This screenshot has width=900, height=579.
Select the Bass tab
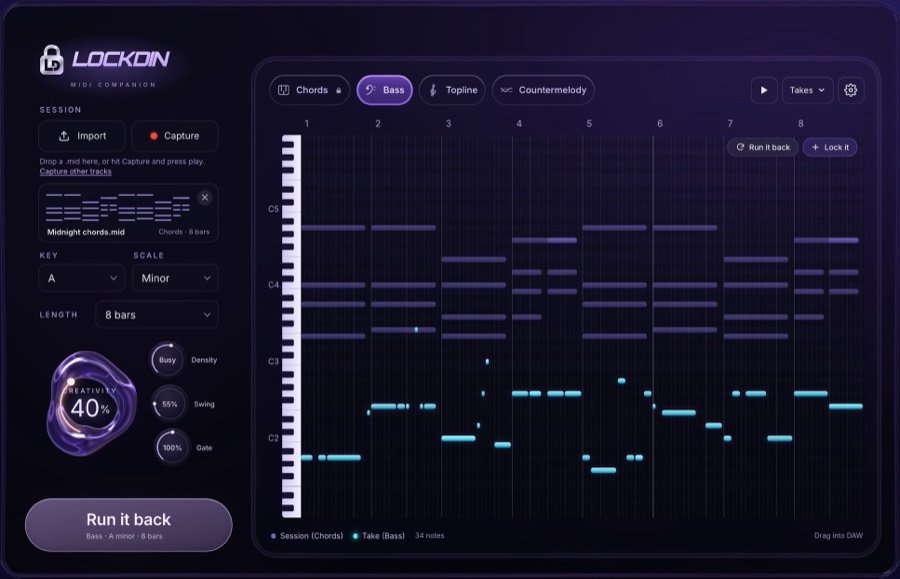(385, 90)
